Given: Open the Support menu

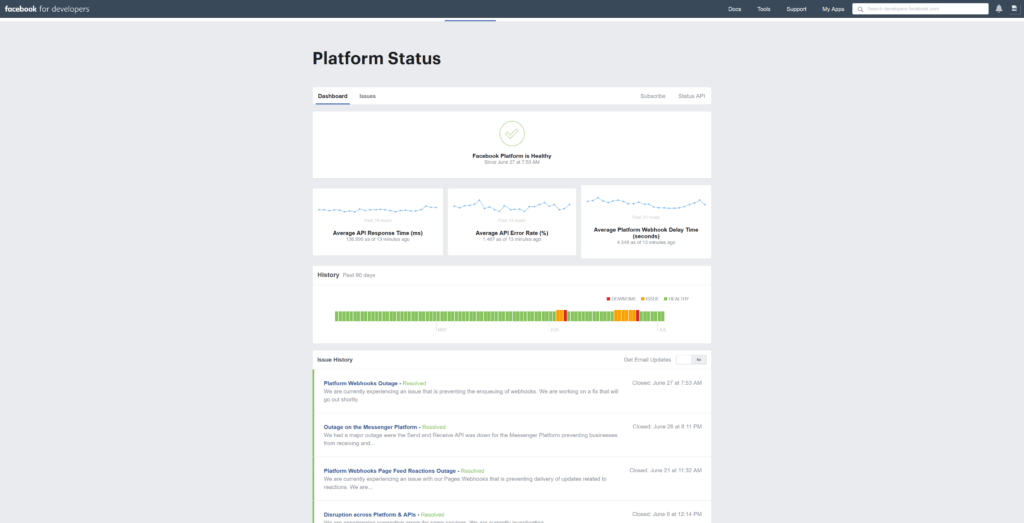Looking at the screenshot, I should tap(796, 9).
